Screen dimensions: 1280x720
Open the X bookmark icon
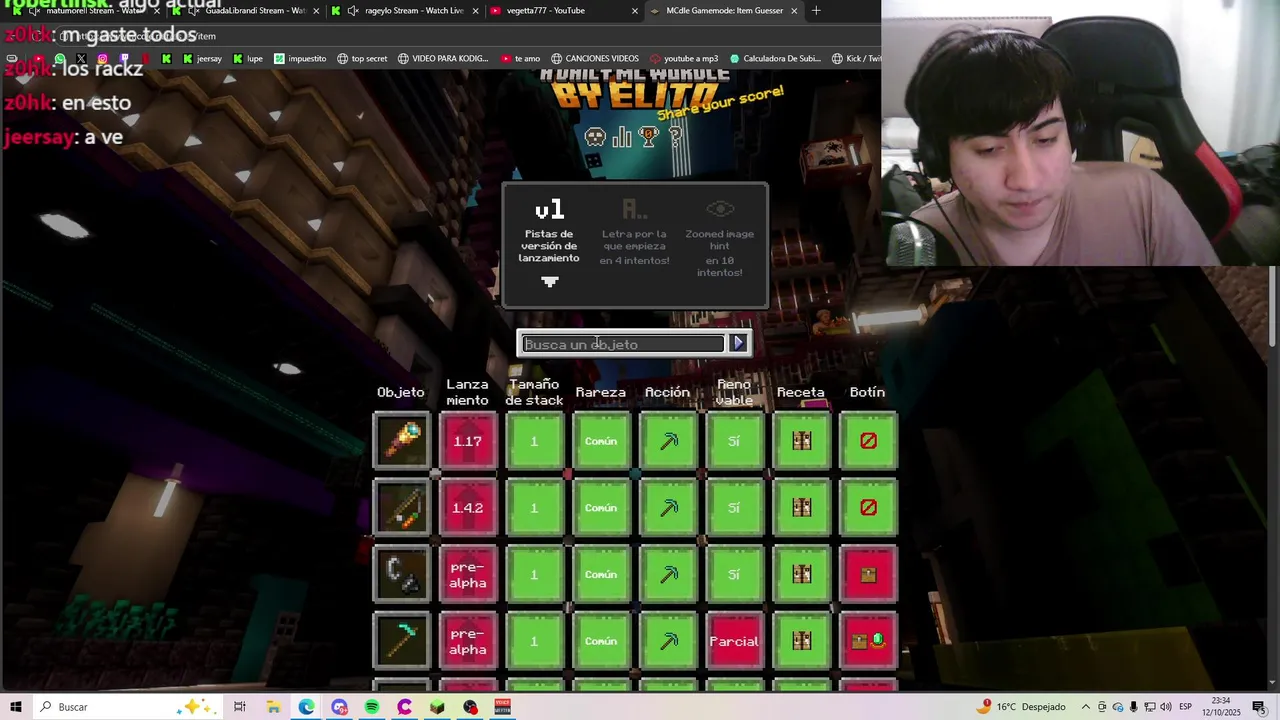point(81,59)
